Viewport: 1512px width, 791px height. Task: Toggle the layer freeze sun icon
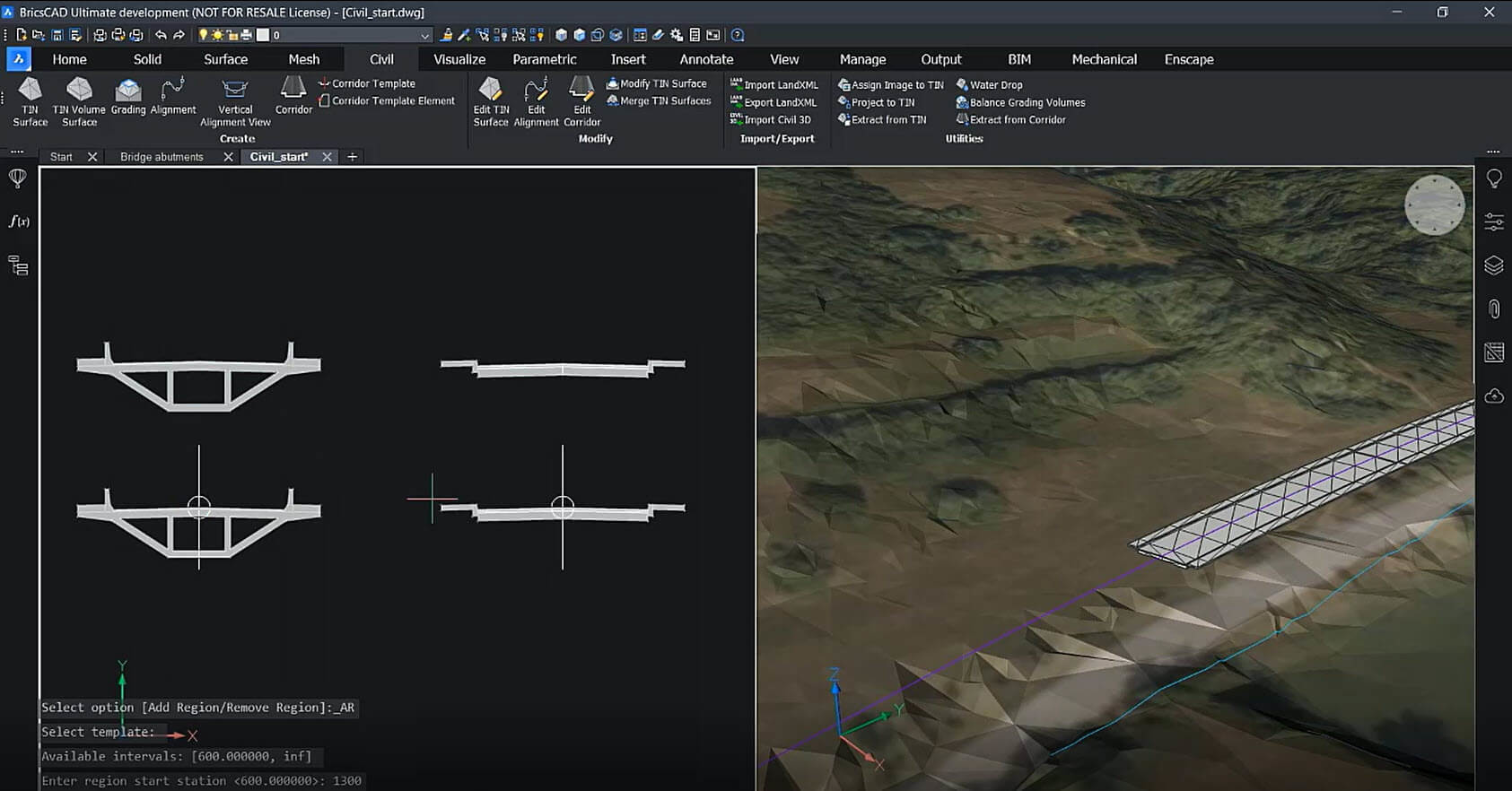pyautogui.click(x=217, y=35)
